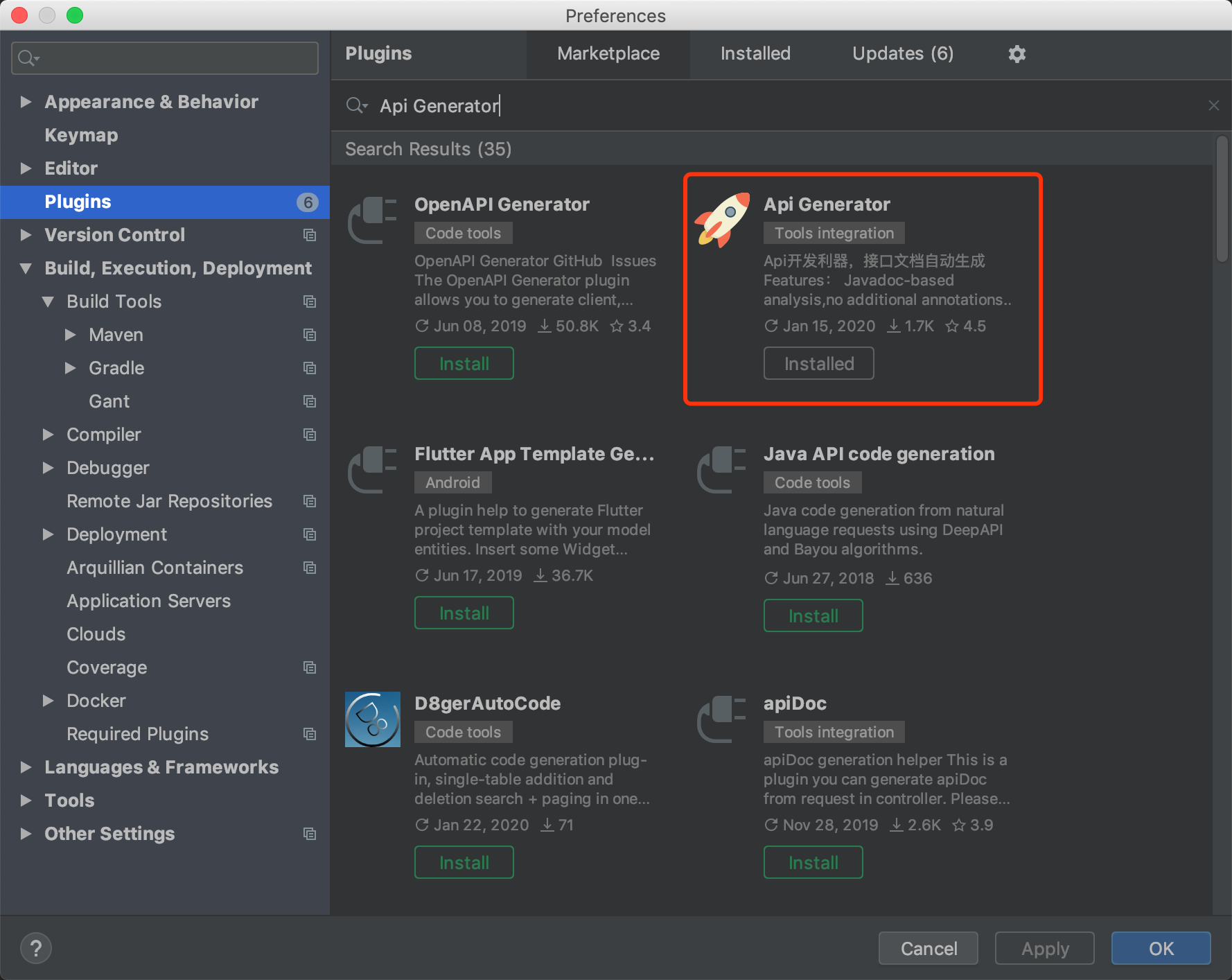The image size is (1232, 980).
Task: Select the Flutter App Template plugin icon
Action: point(373,469)
